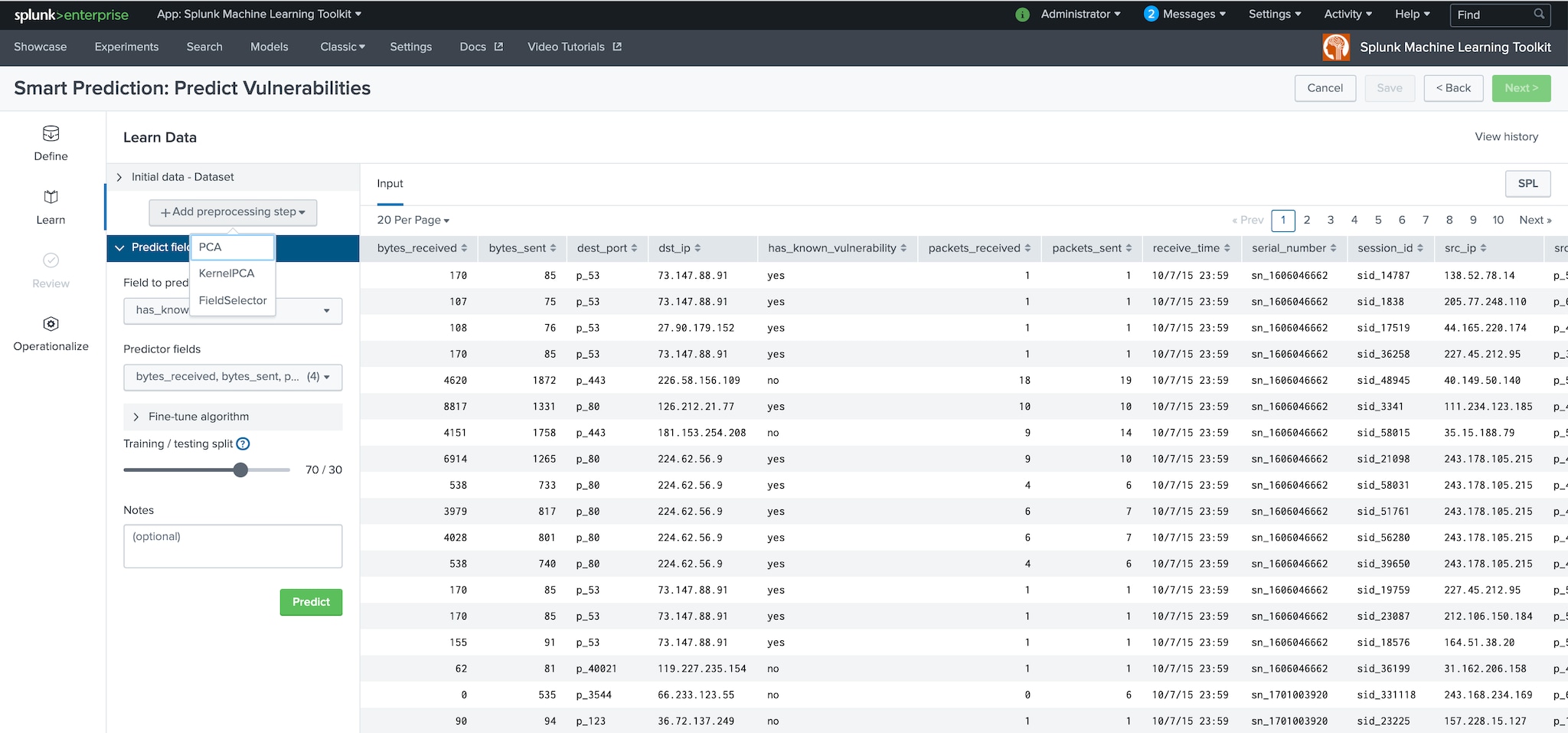Open the Settings dropdown in top bar
This screenshot has height=733, width=1568.
point(1275,14)
